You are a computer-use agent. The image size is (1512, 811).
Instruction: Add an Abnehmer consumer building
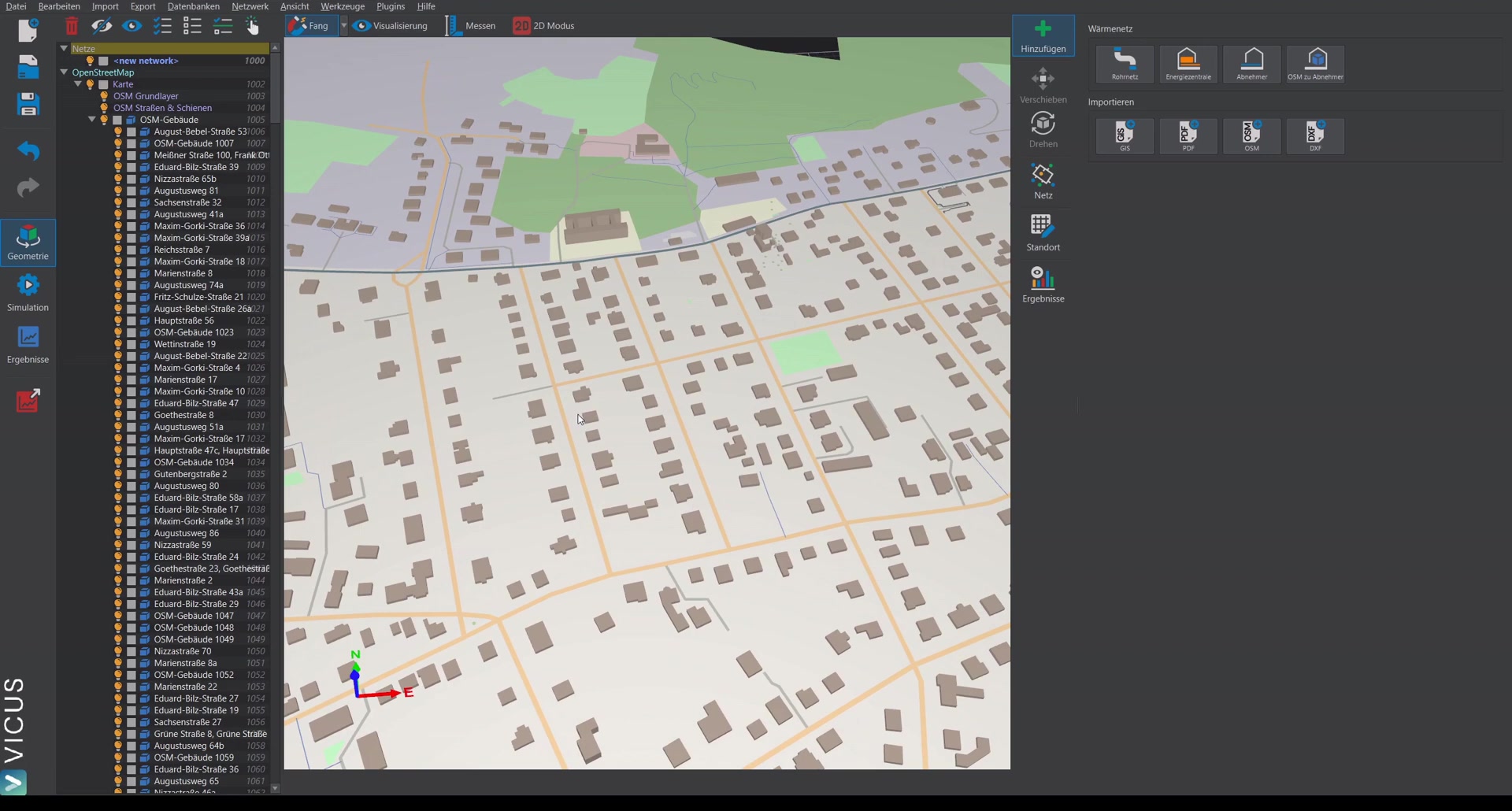[1252, 64]
